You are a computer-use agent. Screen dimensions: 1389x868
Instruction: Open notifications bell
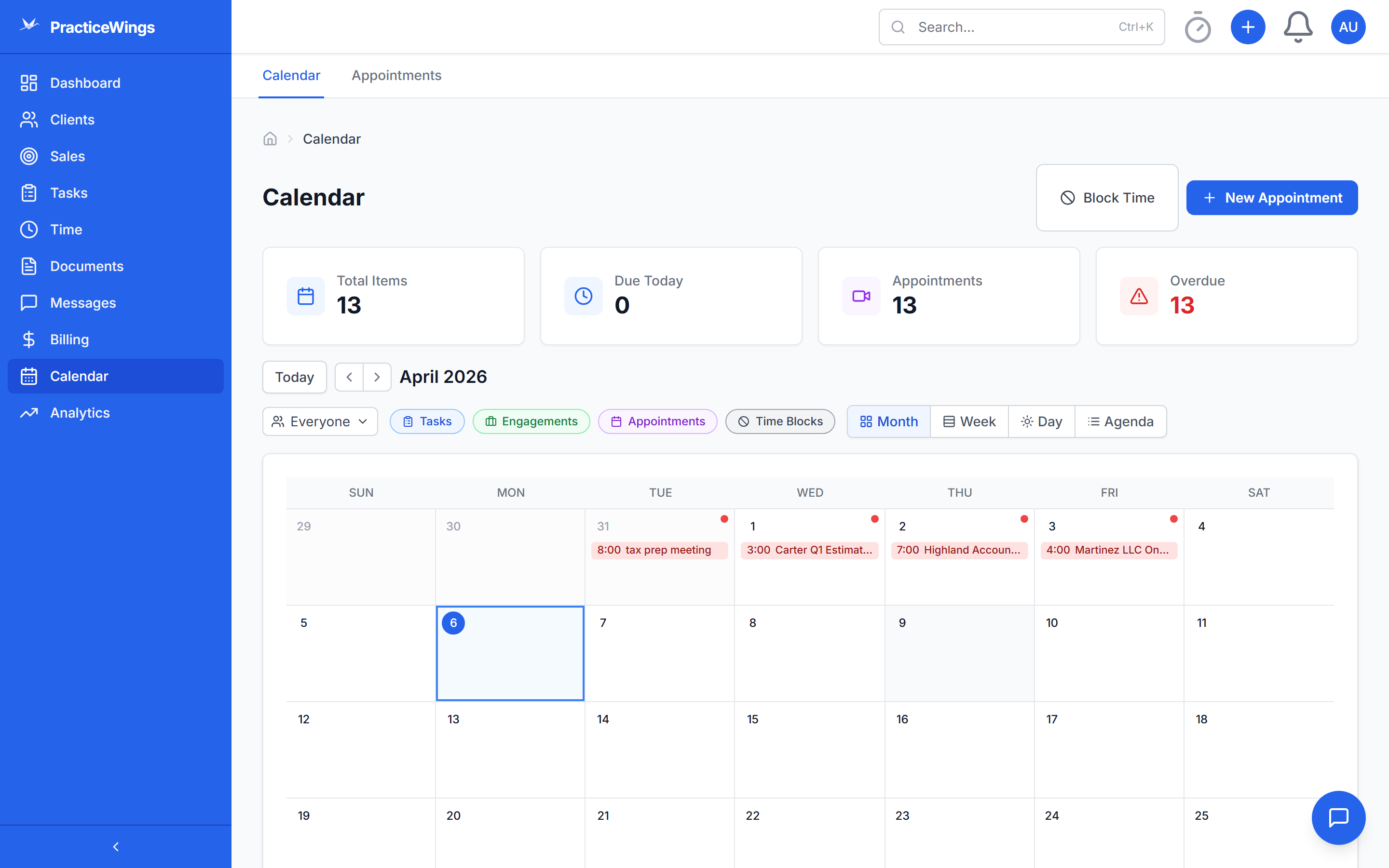(x=1298, y=27)
